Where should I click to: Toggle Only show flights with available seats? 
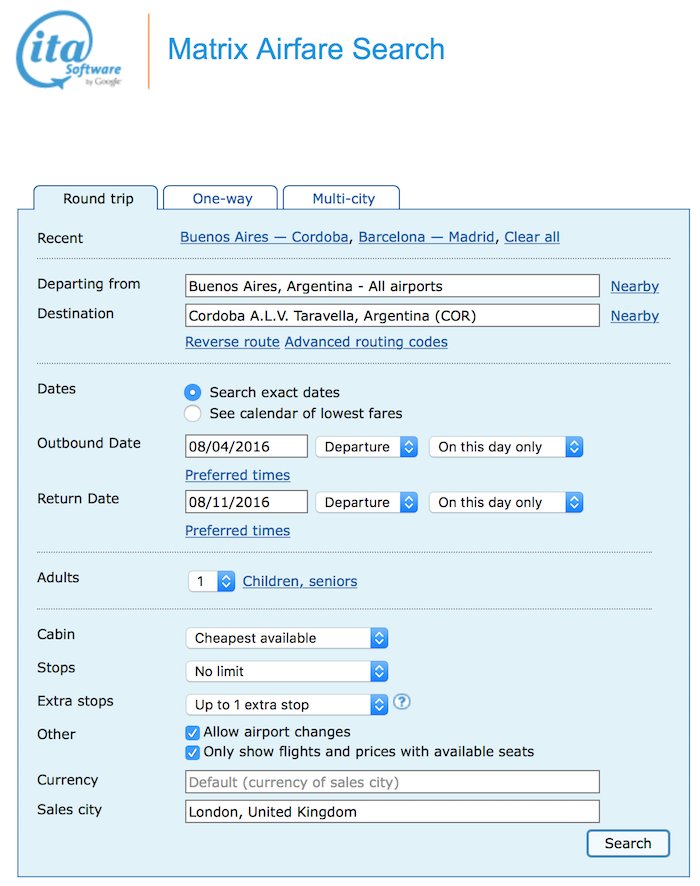click(192, 752)
